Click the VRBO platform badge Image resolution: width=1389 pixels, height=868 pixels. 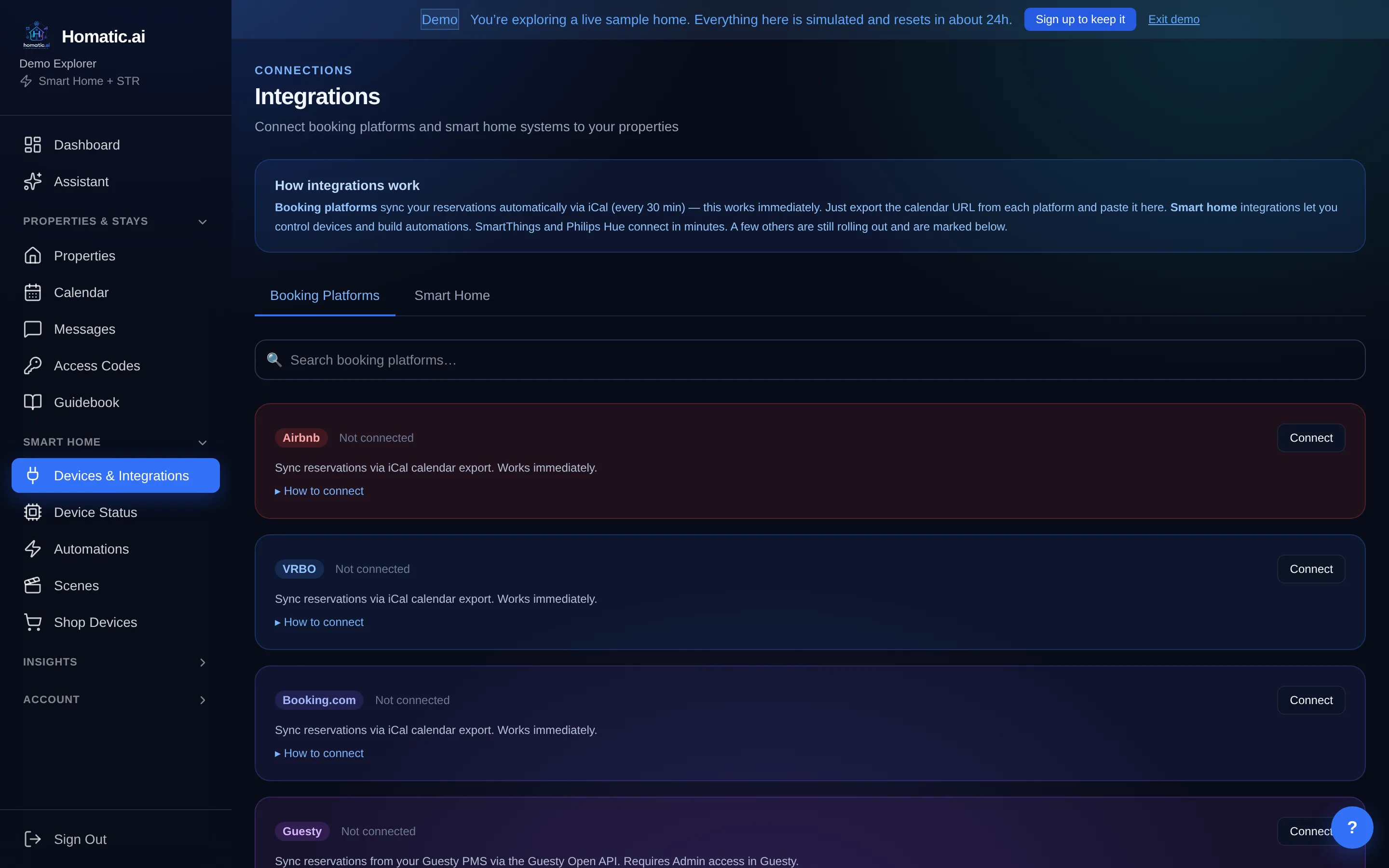(x=299, y=569)
